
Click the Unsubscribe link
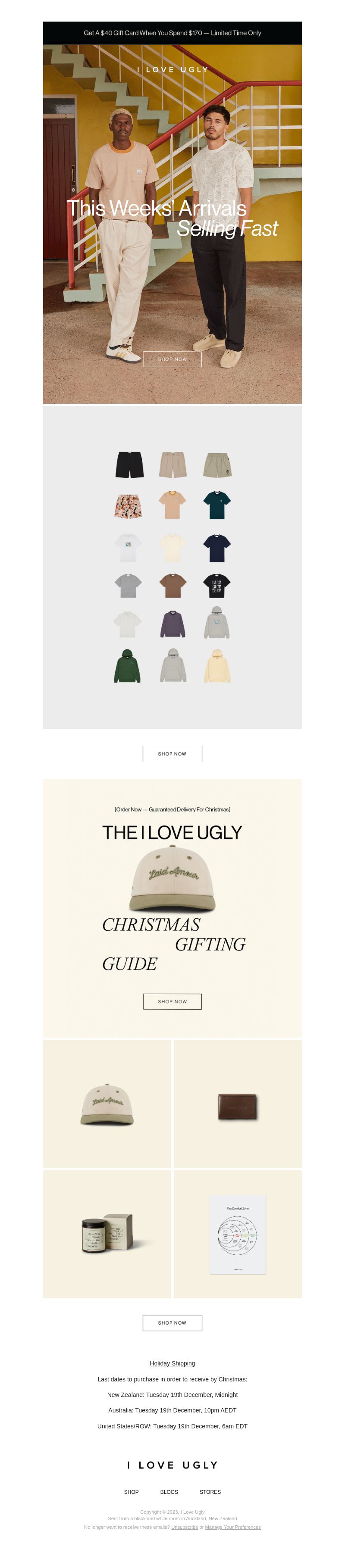click(x=185, y=1527)
